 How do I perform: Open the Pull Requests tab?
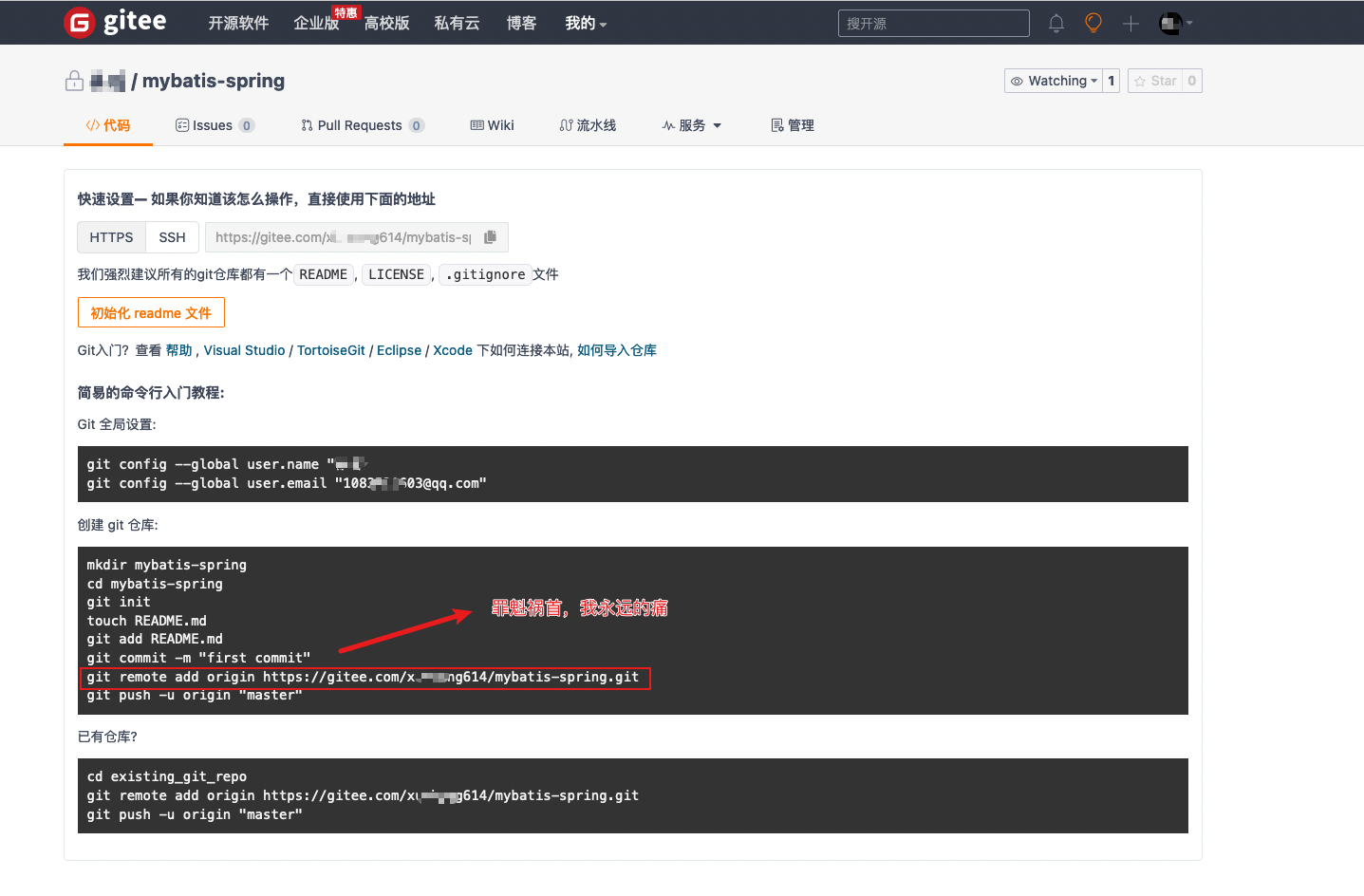(362, 125)
